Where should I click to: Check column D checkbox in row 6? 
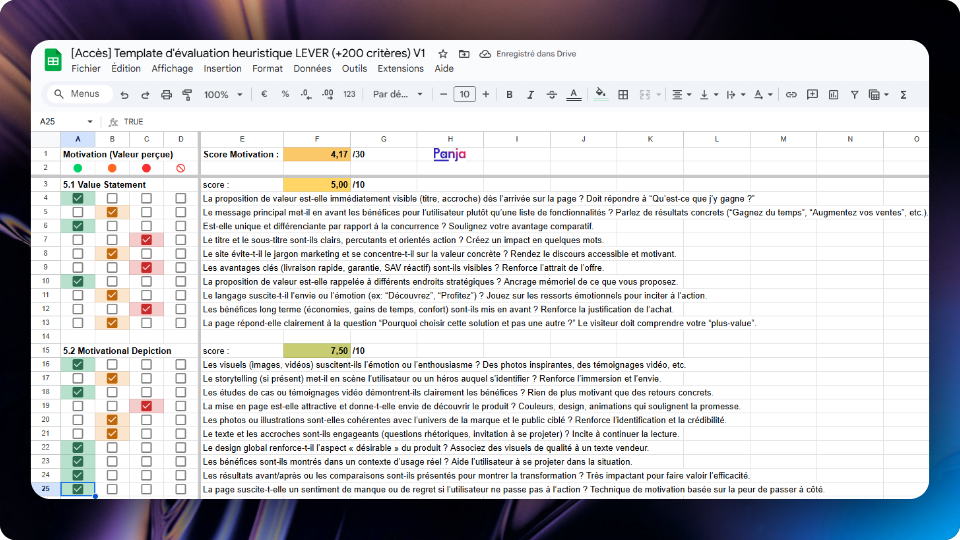(x=181, y=226)
